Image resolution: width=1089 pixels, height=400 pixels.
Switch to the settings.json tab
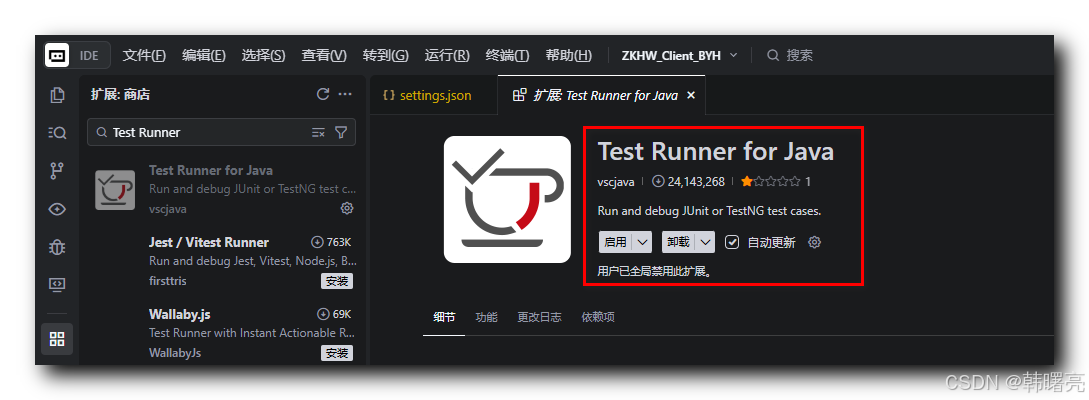pyautogui.click(x=433, y=95)
